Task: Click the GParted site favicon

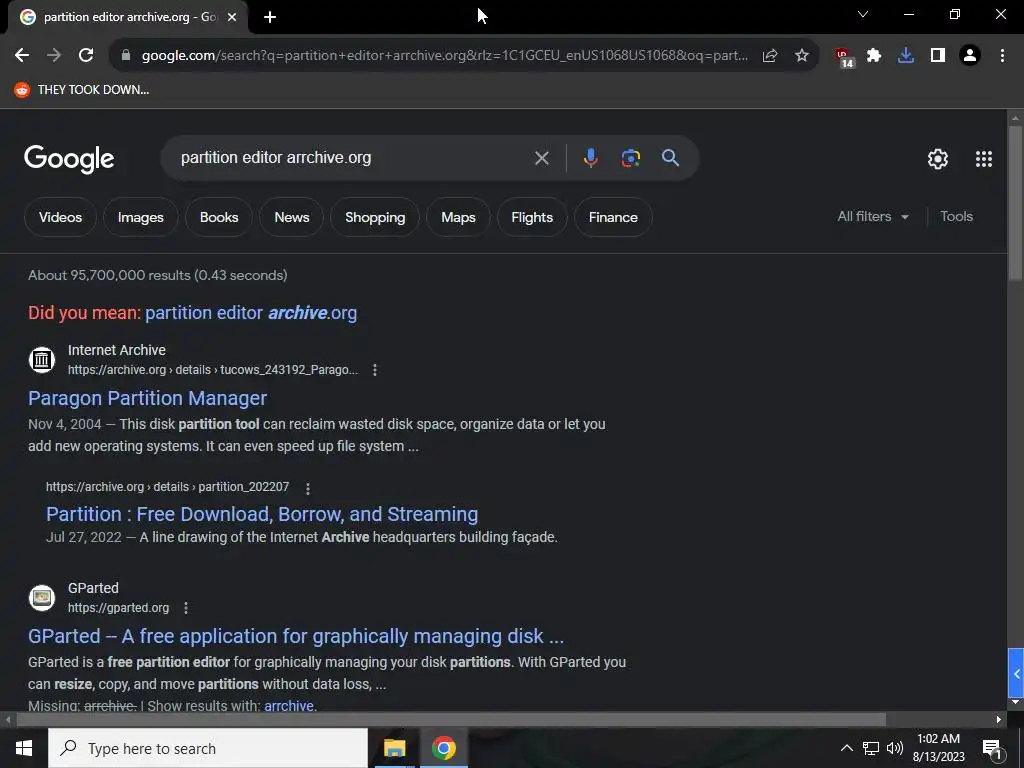Action: 42,598
